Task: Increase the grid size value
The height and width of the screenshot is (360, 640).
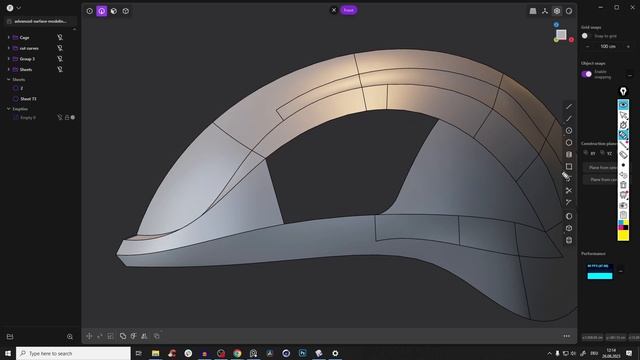Action: click(628, 47)
